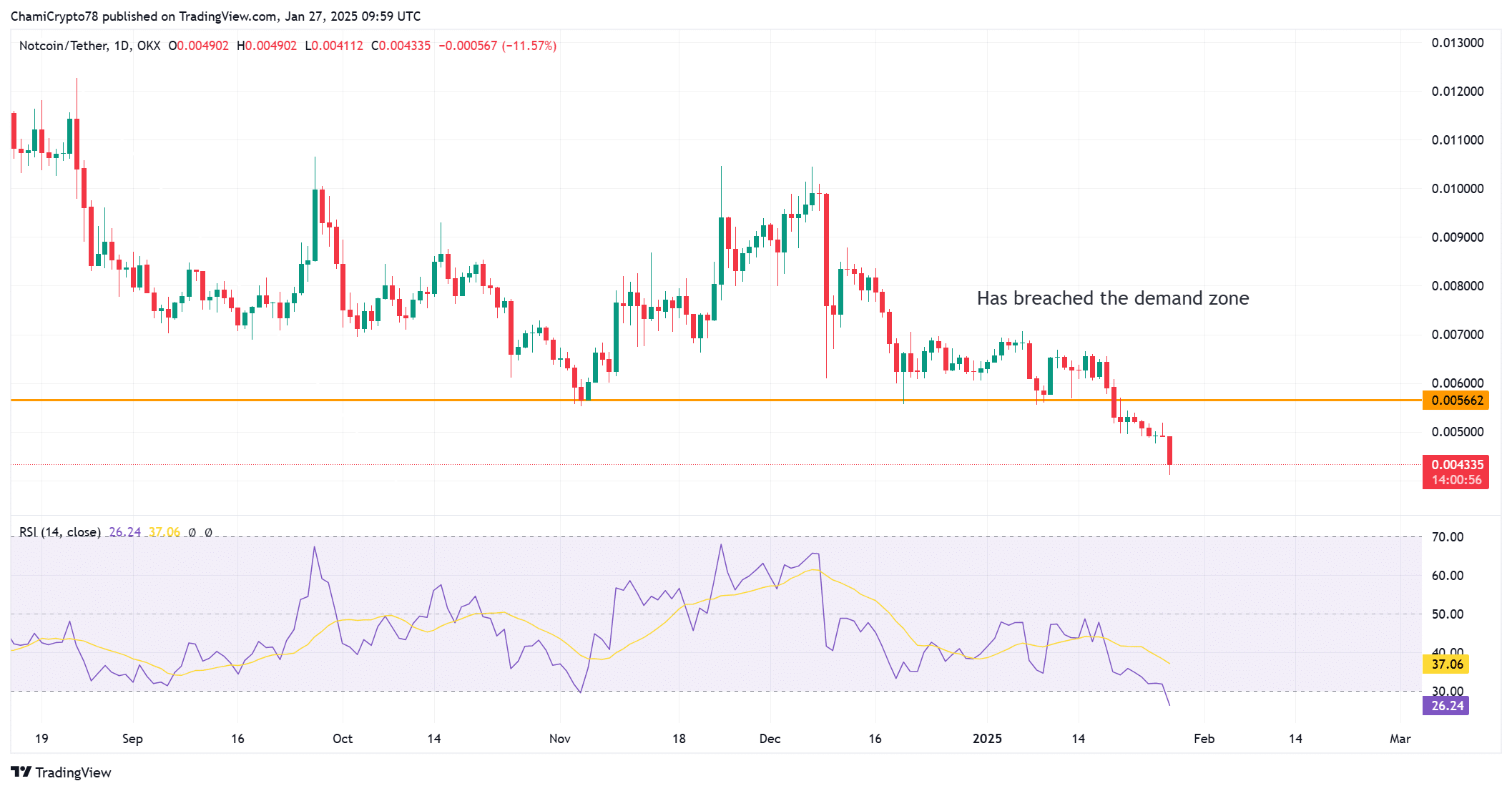1512x791 pixels.
Task: Click the 0.005000 price axis label
Action: 1458,432
